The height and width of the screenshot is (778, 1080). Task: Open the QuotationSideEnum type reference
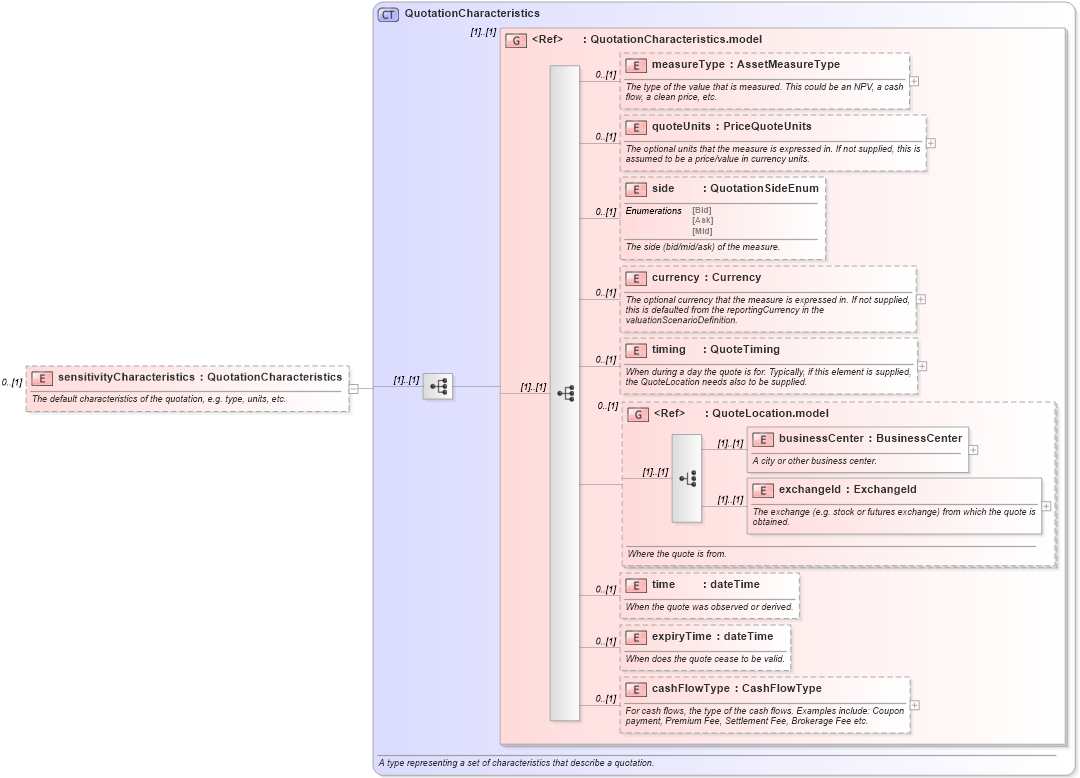(x=765, y=189)
